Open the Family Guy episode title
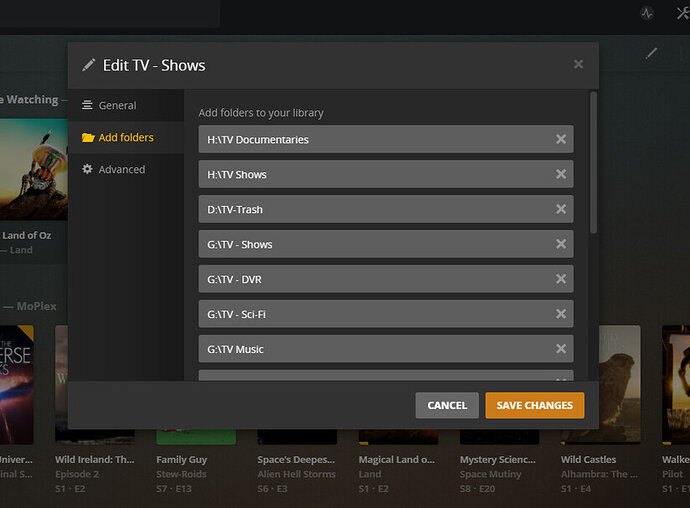Image resolution: width=690 pixels, height=508 pixels. pos(181,460)
